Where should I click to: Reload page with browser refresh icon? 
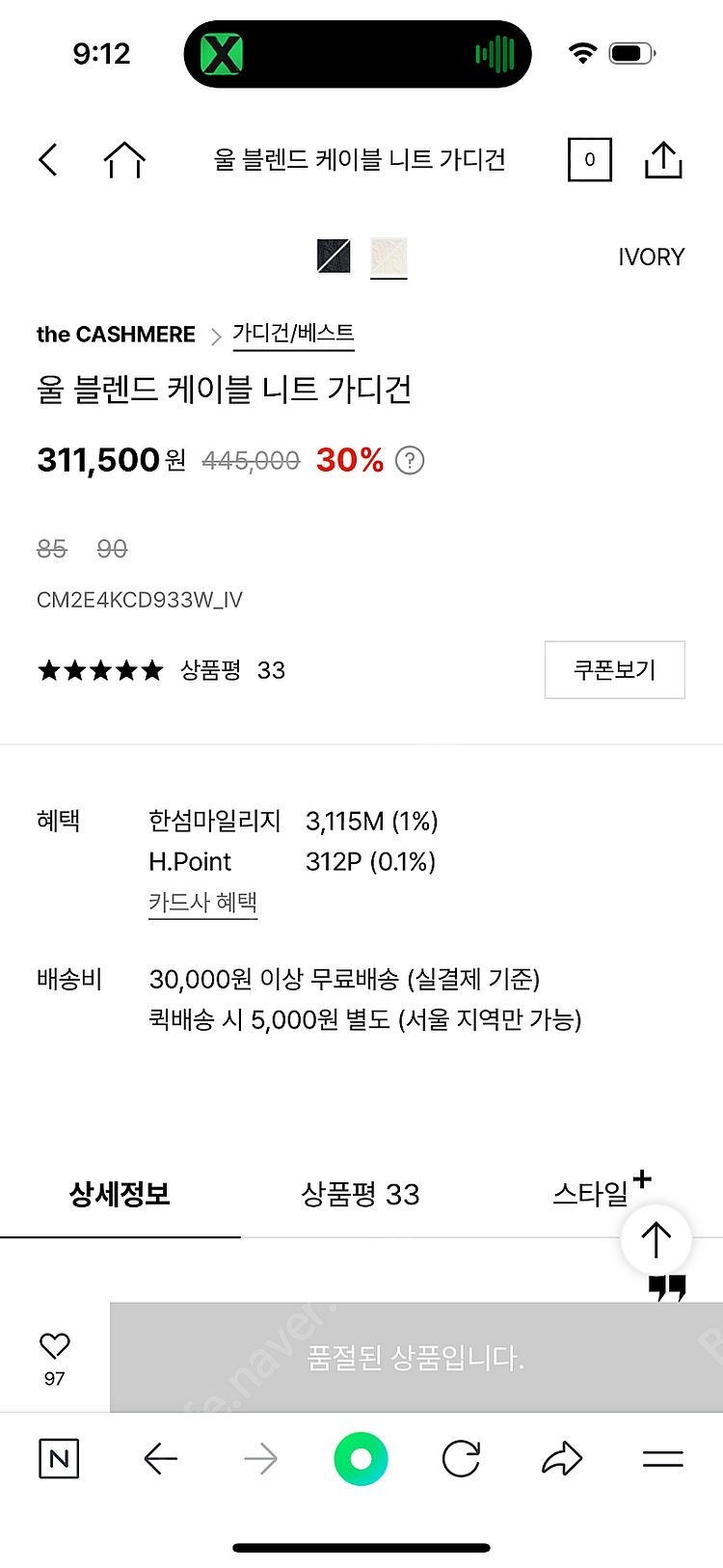point(461,1459)
